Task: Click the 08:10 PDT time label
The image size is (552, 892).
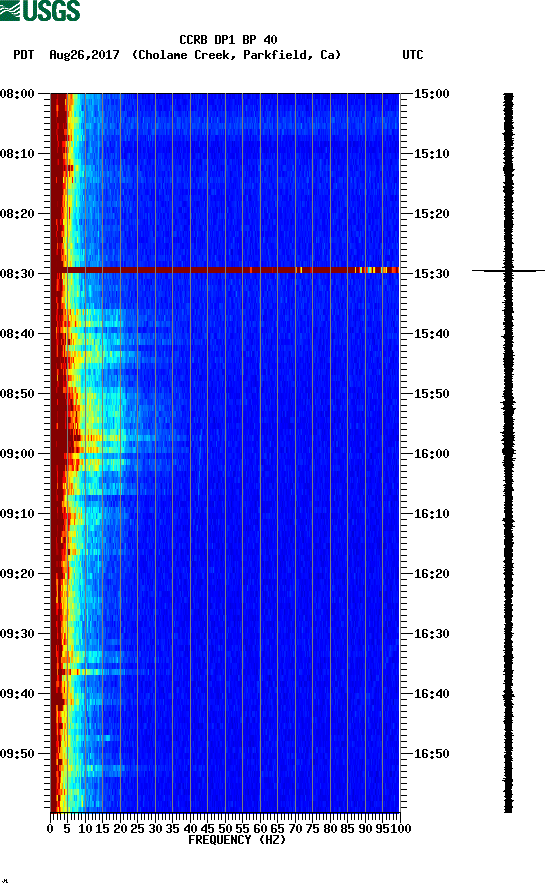Action: pos(17,154)
